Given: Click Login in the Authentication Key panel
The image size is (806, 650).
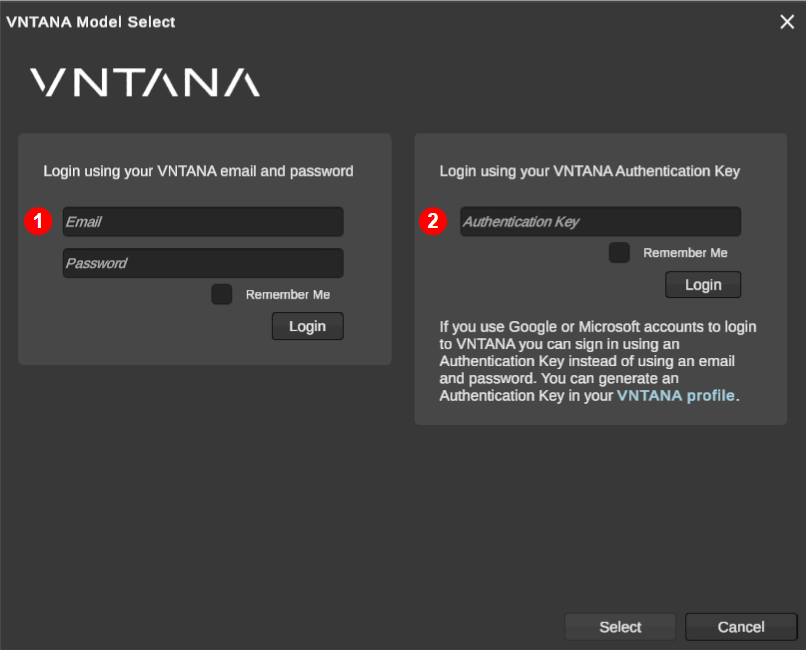Looking at the screenshot, I should coord(702,284).
